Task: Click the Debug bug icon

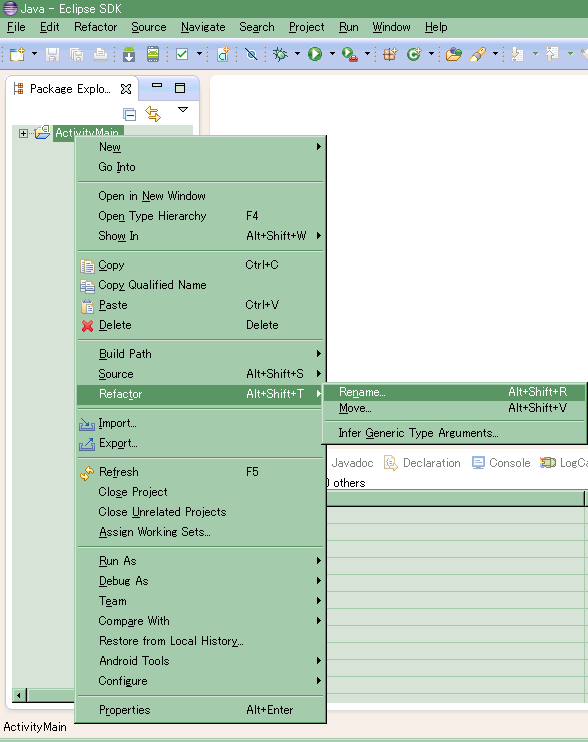Action: point(280,54)
